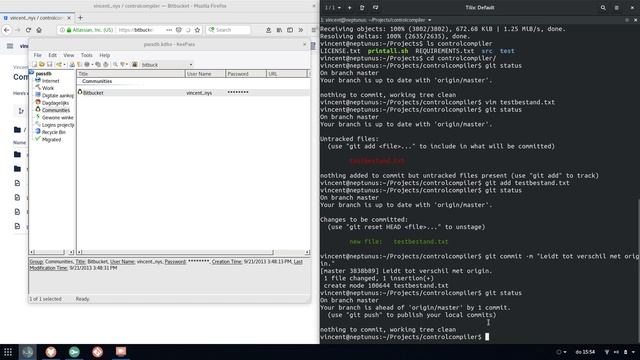Screen dimensions: 640x360
Task: Click Title column header in KeePass
Action: tap(131, 74)
